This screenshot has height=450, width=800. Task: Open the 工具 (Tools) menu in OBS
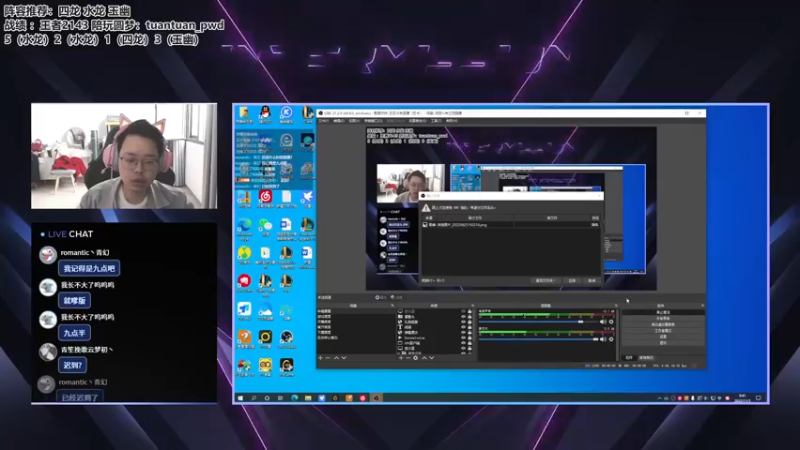(436, 121)
